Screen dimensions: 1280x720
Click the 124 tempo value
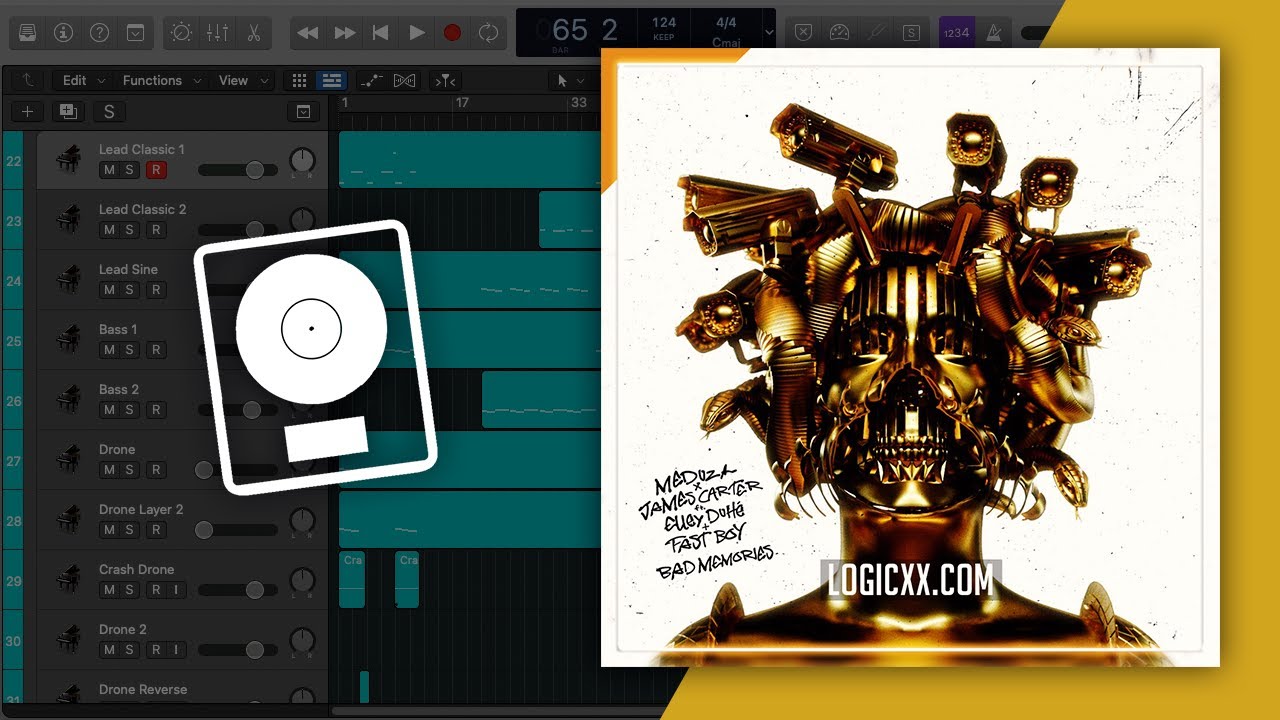coord(664,22)
